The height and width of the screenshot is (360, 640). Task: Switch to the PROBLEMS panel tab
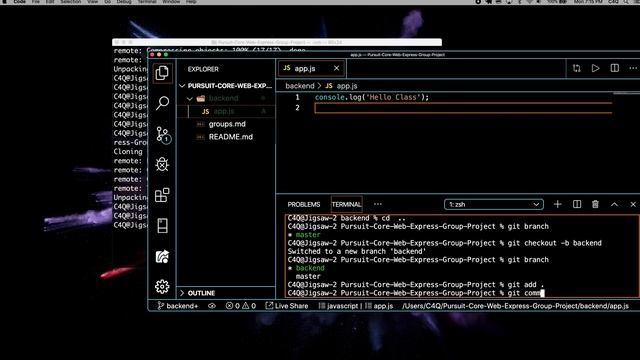304,204
